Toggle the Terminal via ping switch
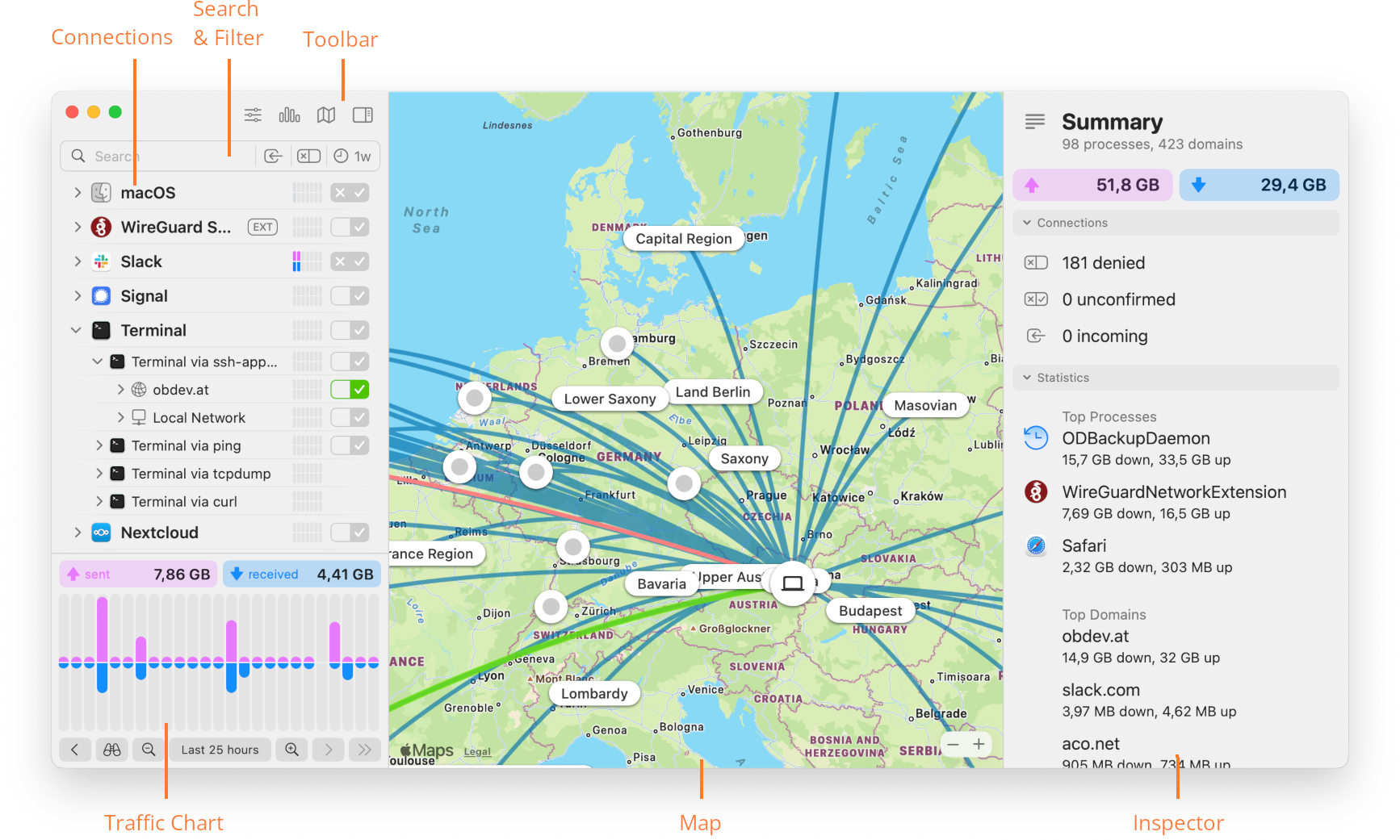This screenshot has width=1400, height=840. (x=350, y=445)
